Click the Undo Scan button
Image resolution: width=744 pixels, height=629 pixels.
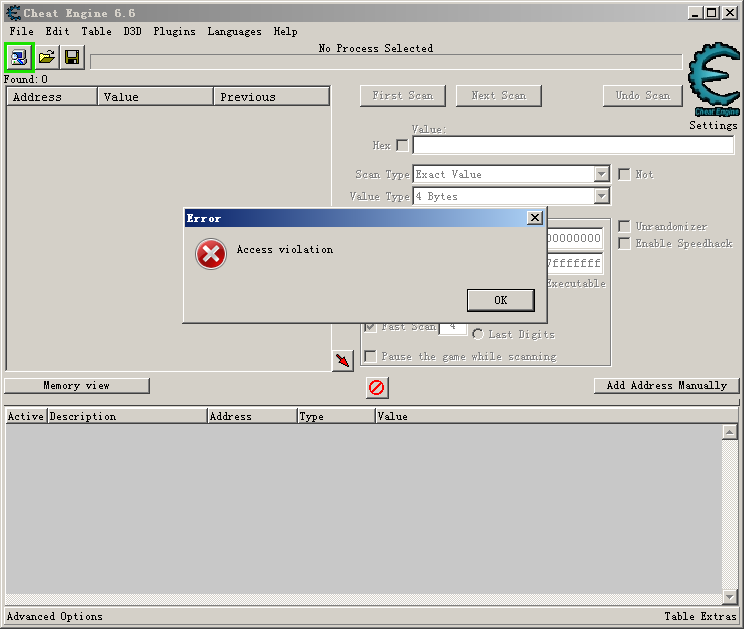click(x=643, y=96)
